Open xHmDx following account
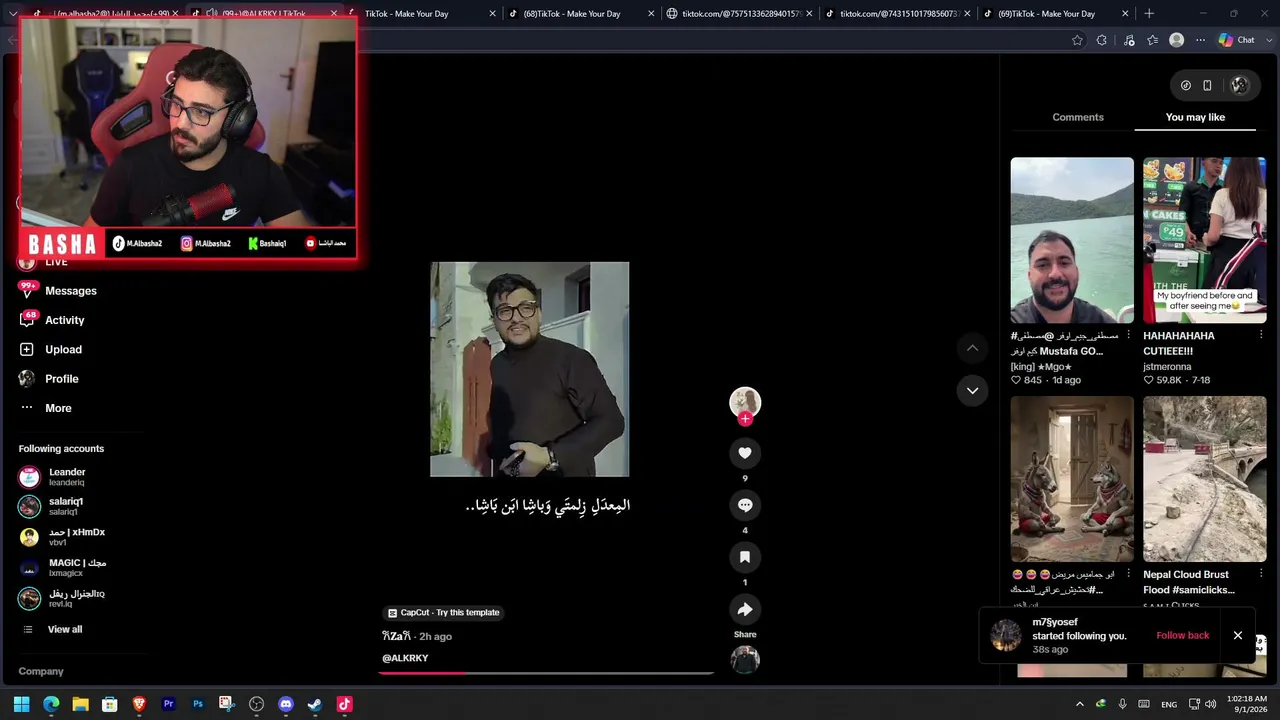1280x720 pixels. point(77,537)
